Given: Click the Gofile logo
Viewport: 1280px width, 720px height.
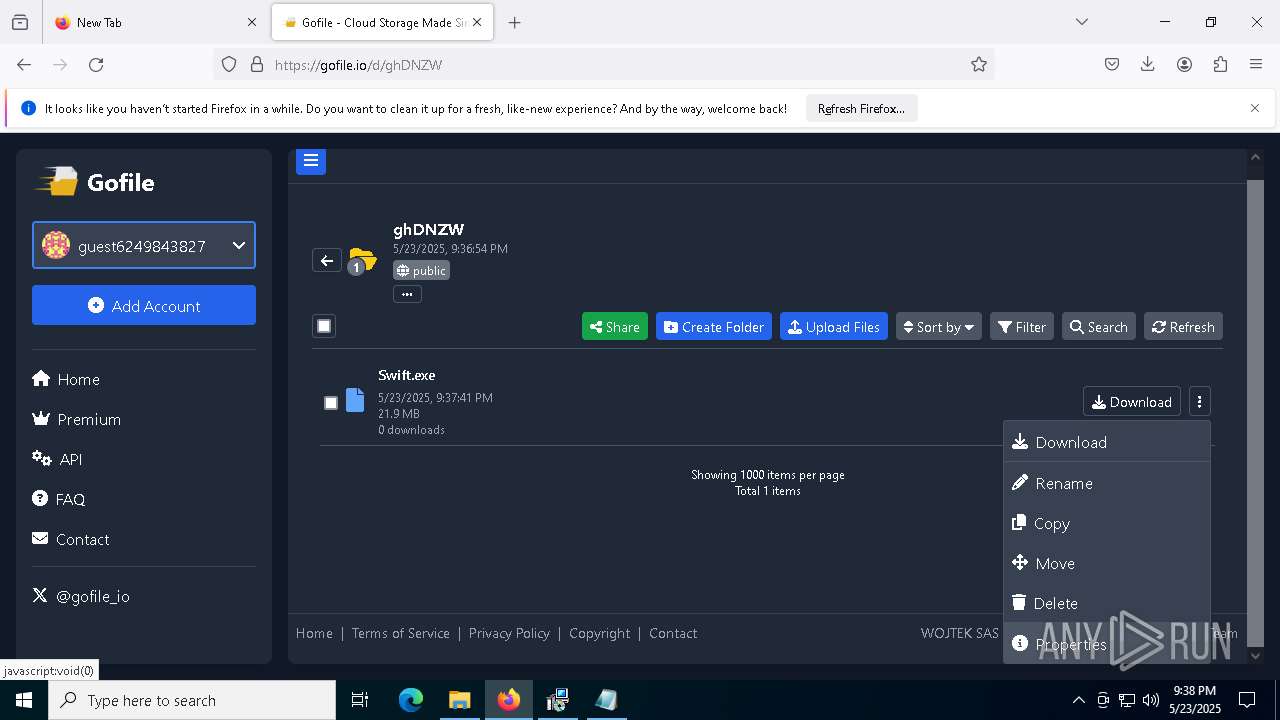Looking at the screenshot, I should [96, 182].
